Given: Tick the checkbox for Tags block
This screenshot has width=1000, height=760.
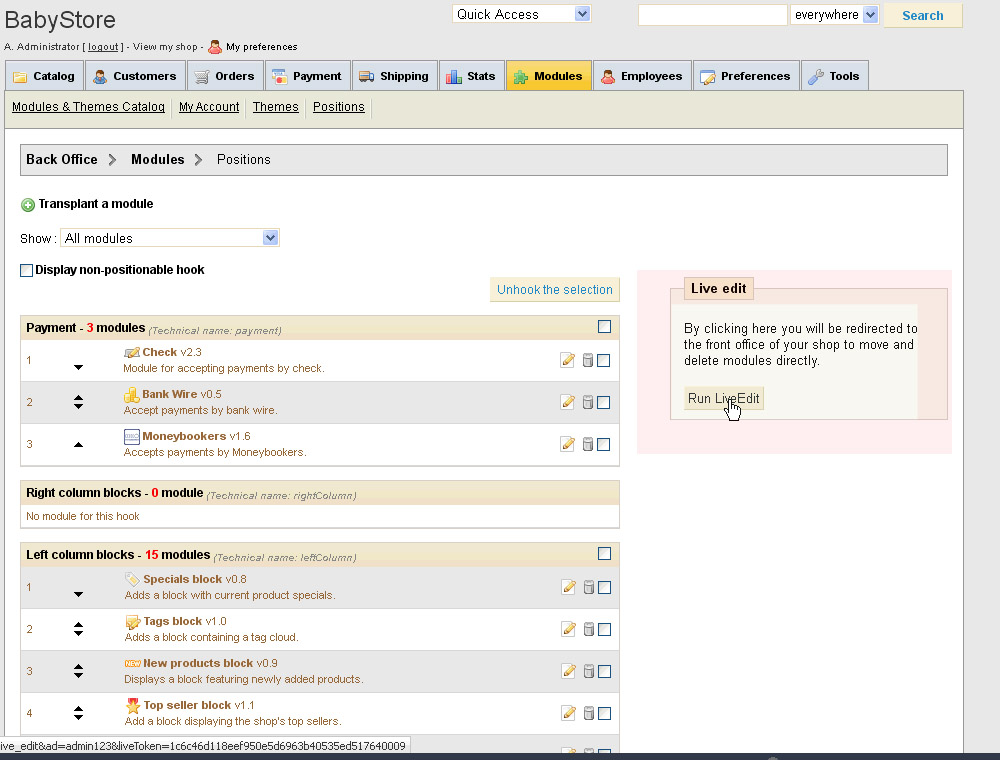Looking at the screenshot, I should point(604,629).
